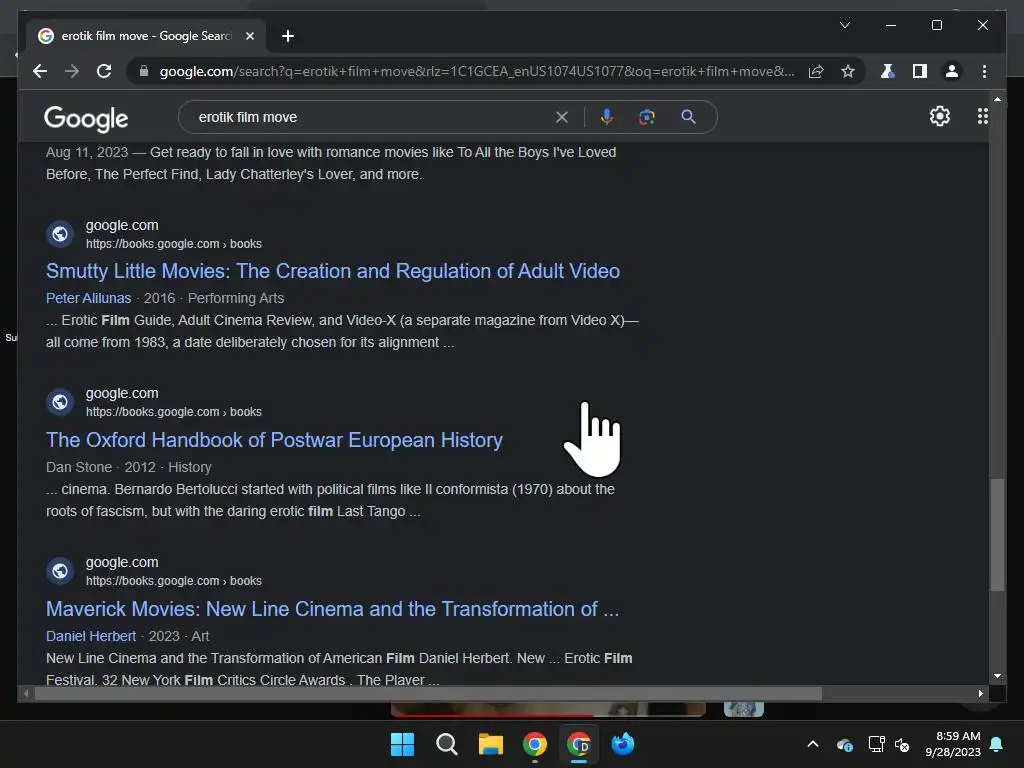Clear the search box with X icon
1024x768 pixels.
point(562,117)
